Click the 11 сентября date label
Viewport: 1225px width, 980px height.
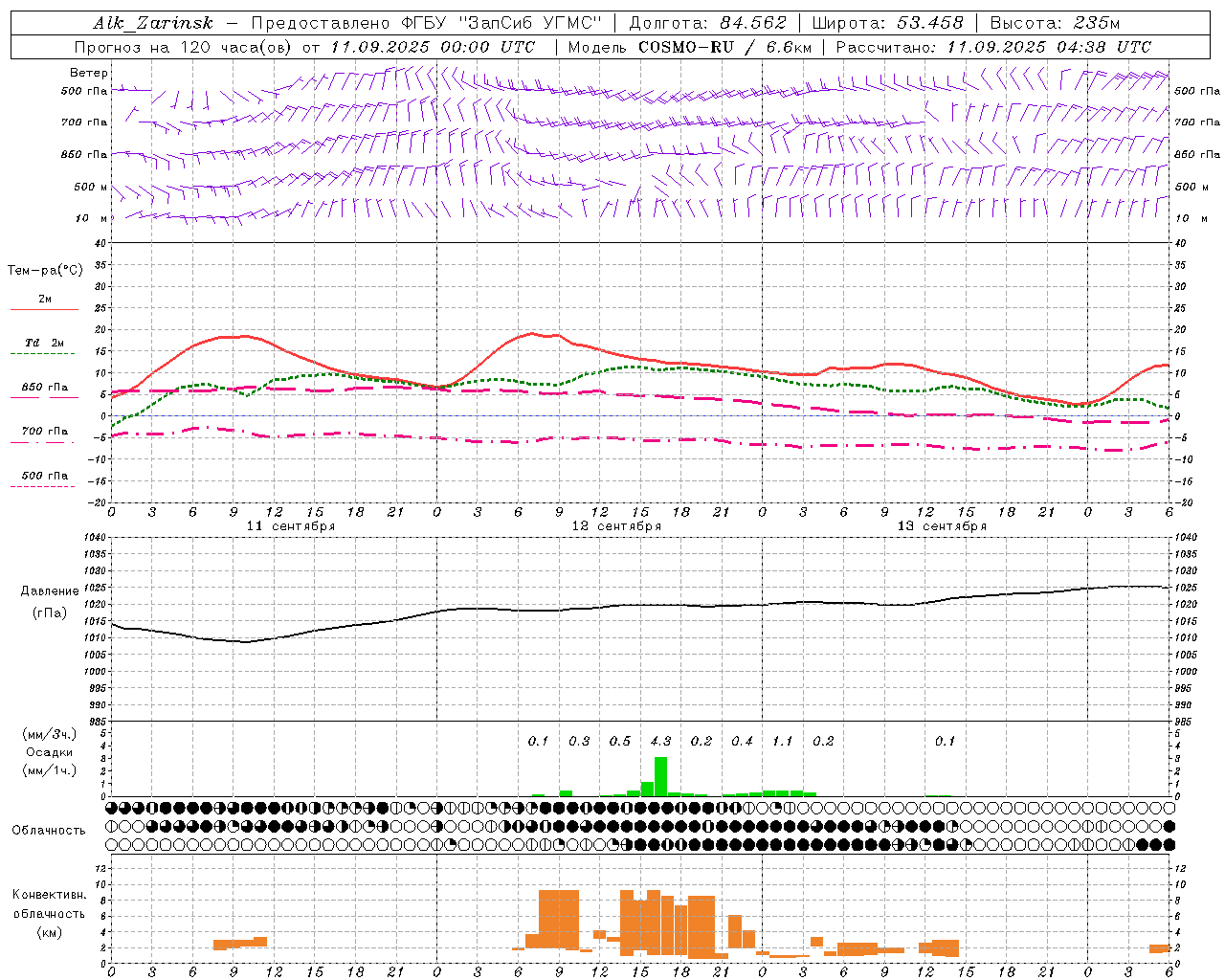291,526
